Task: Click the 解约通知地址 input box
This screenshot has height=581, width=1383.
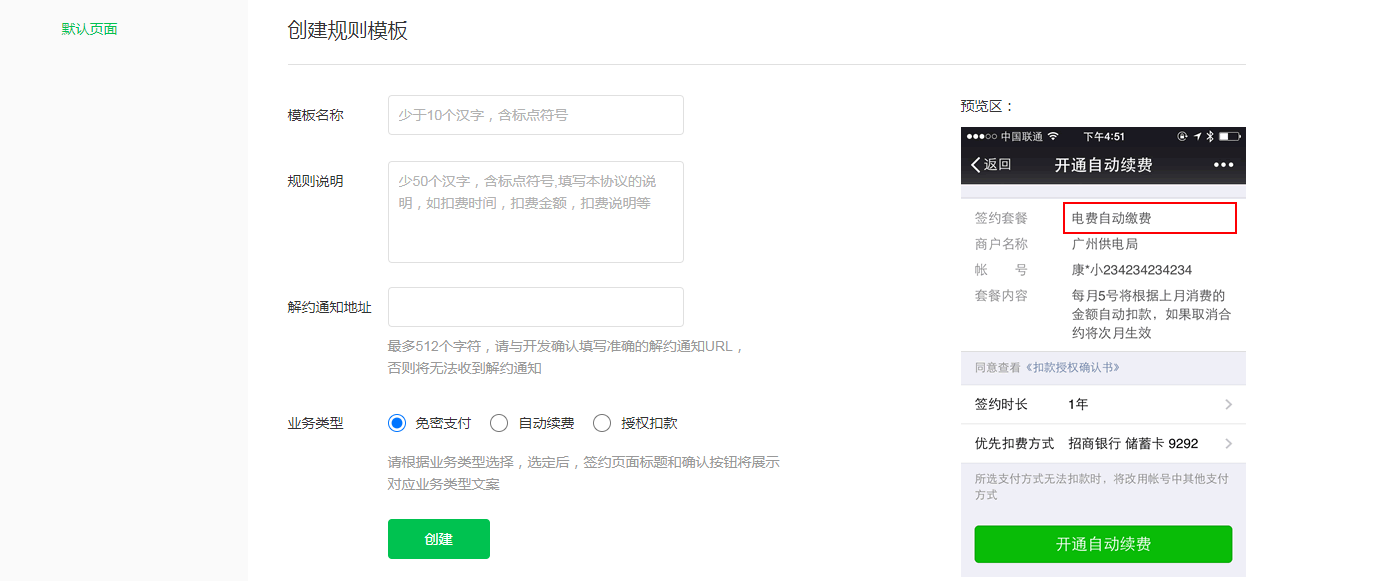Action: [x=536, y=307]
